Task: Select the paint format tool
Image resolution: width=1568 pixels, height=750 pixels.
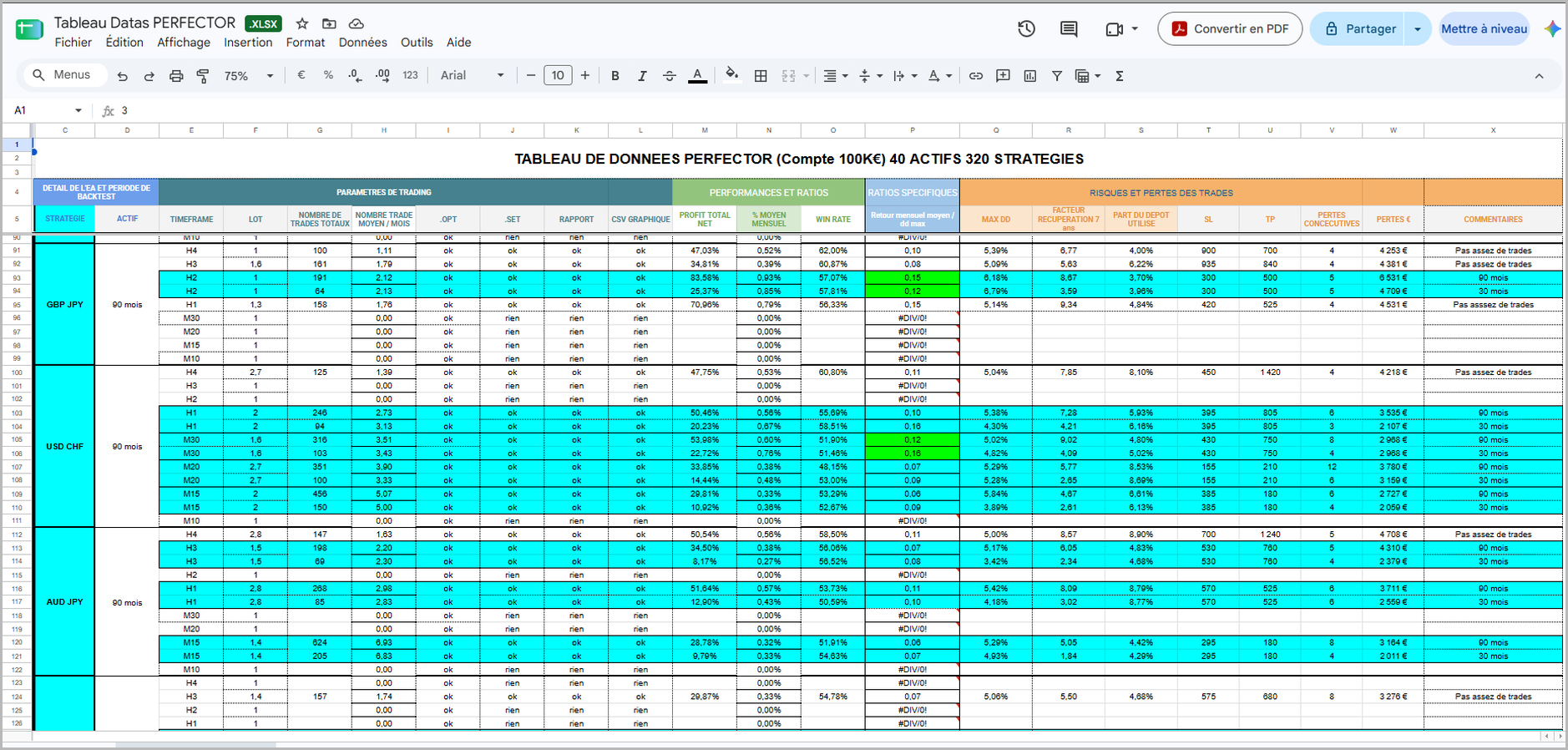Action: point(203,76)
